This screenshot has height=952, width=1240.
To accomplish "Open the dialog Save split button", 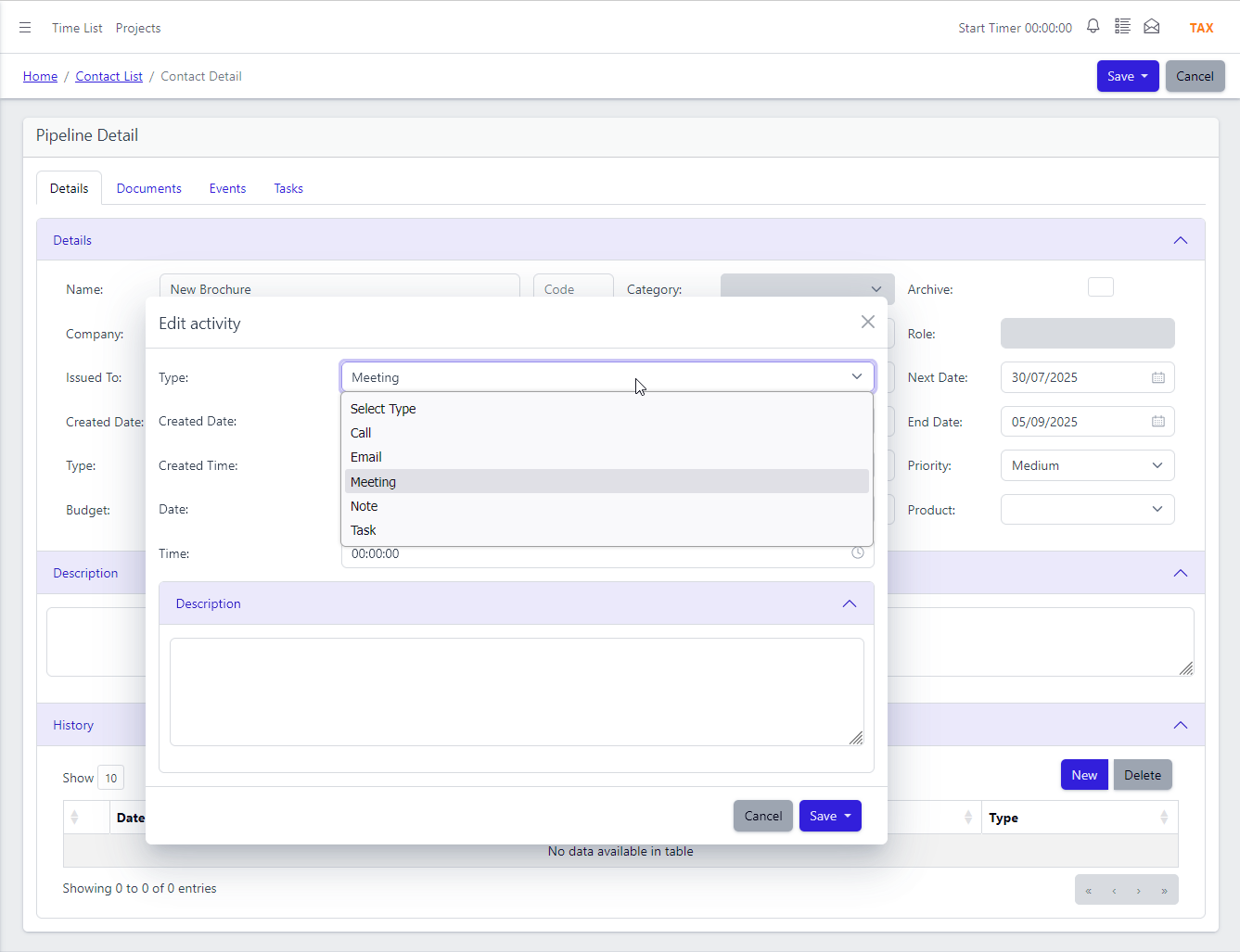I will [830, 816].
